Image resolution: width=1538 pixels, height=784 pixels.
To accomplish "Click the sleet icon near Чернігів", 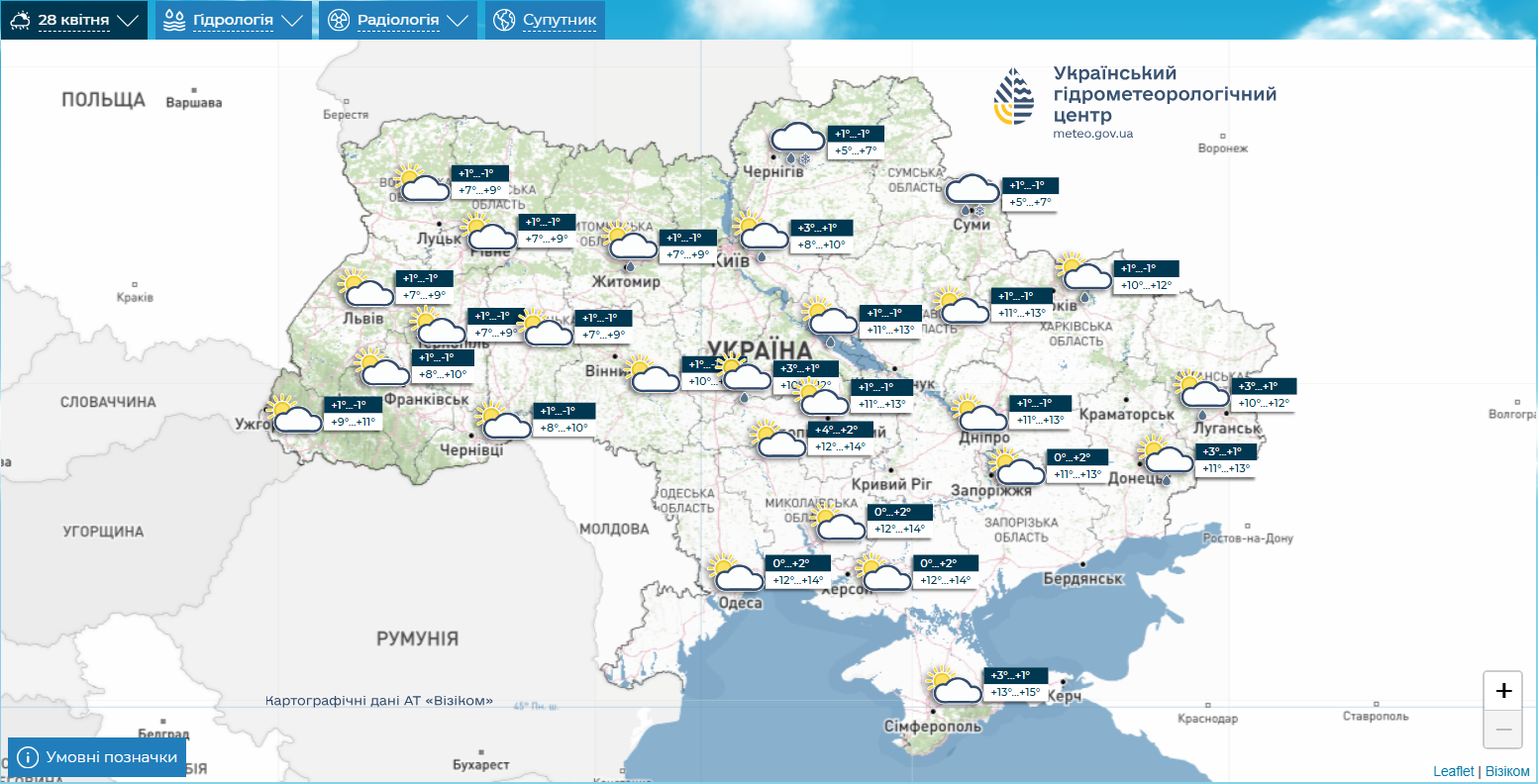I will [795, 140].
